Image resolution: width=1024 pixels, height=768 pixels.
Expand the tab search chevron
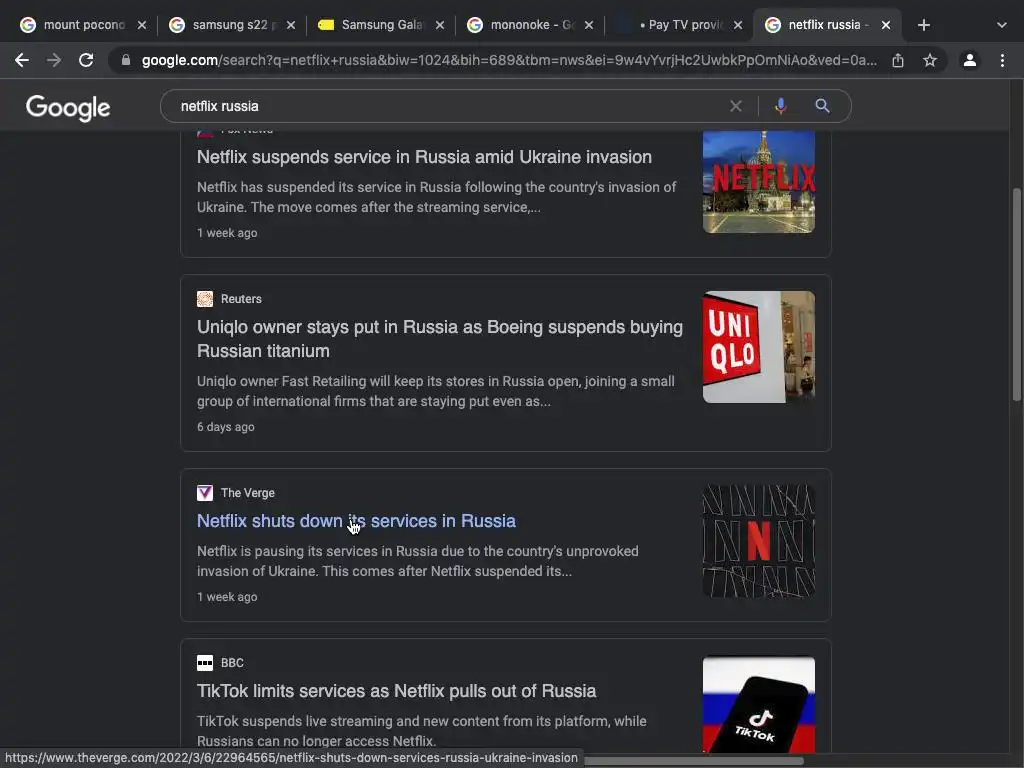click(1002, 25)
